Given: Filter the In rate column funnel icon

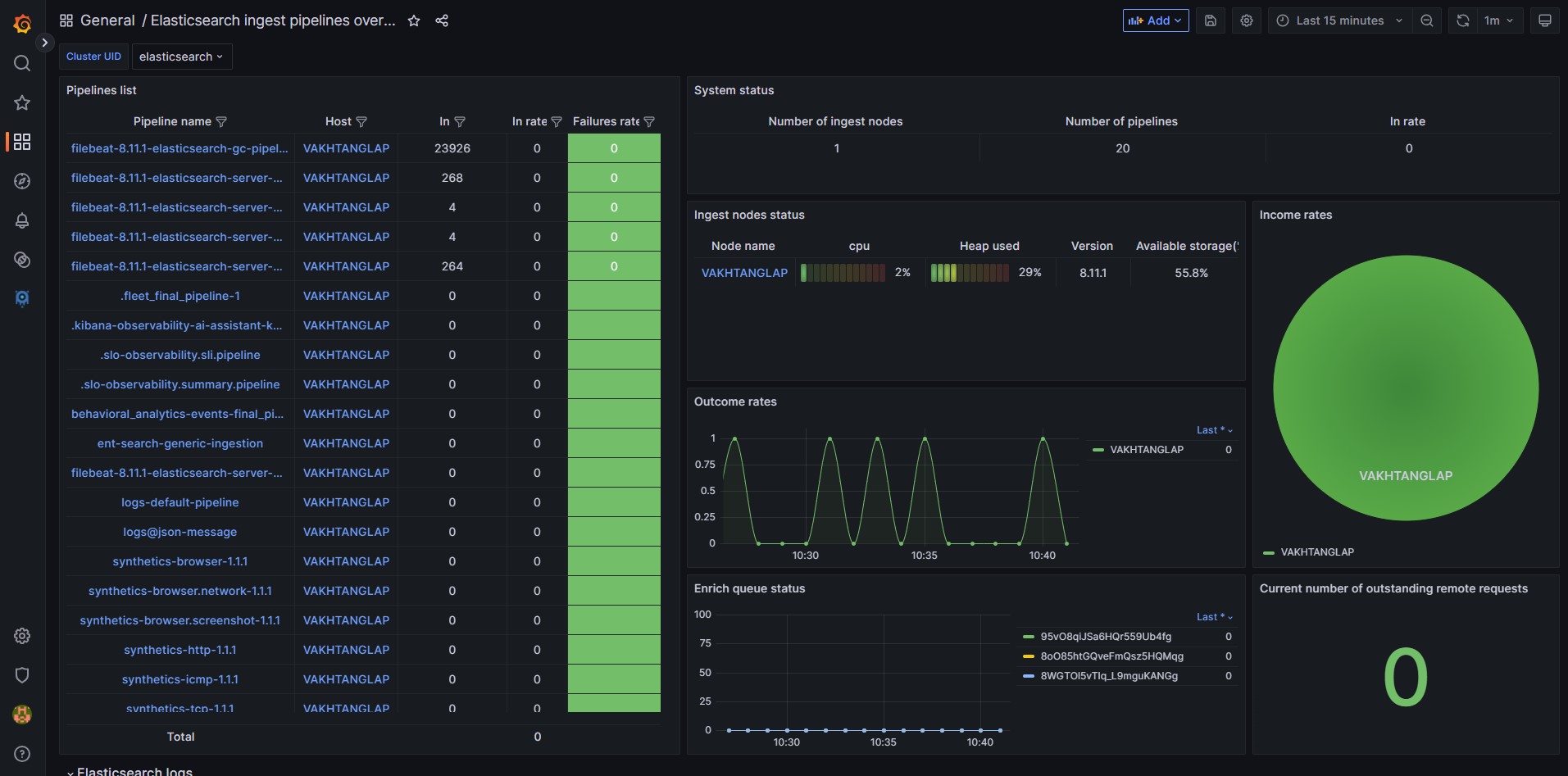Looking at the screenshot, I should tap(557, 121).
